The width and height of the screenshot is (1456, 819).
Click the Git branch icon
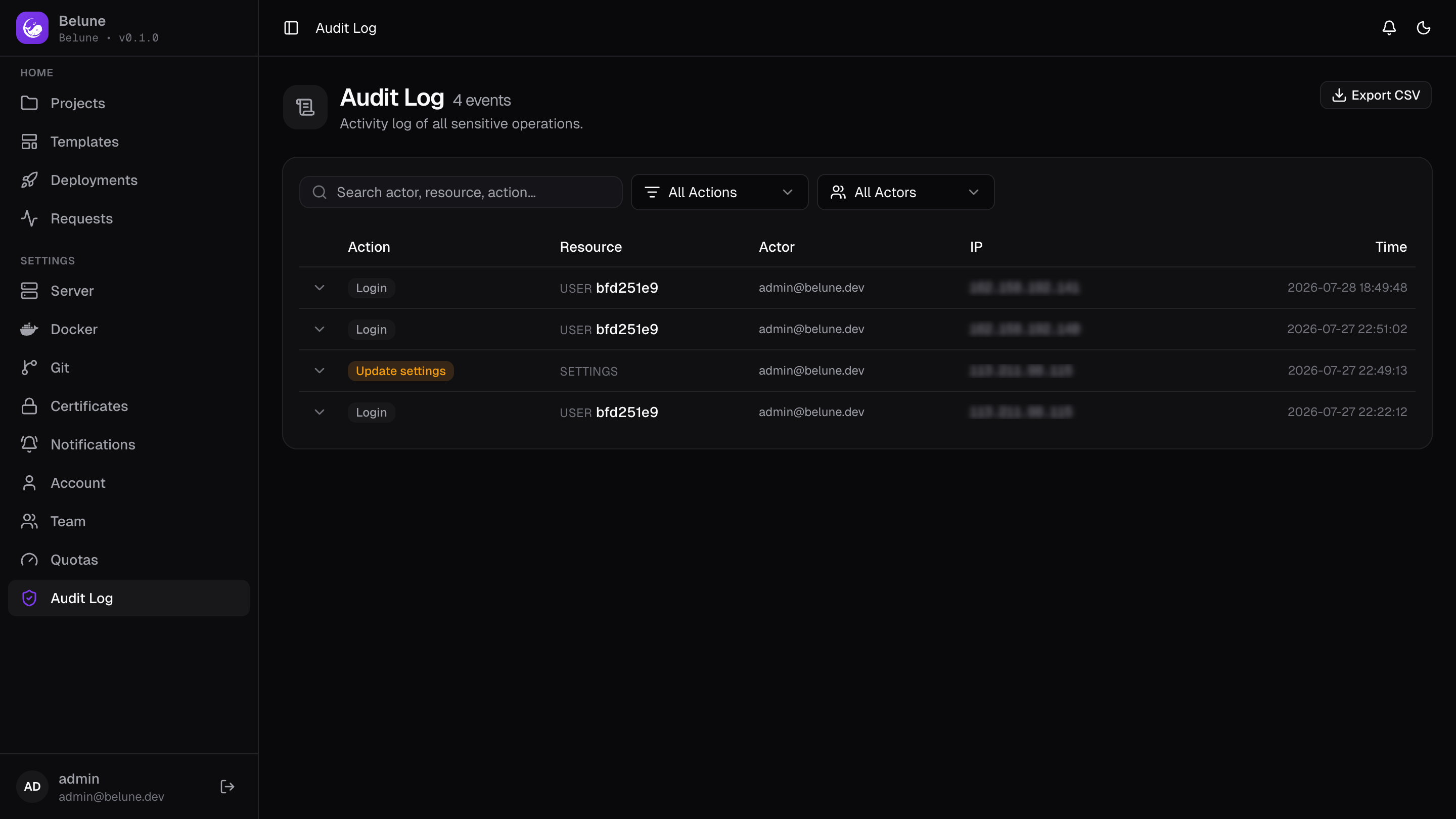coord(29,368)
